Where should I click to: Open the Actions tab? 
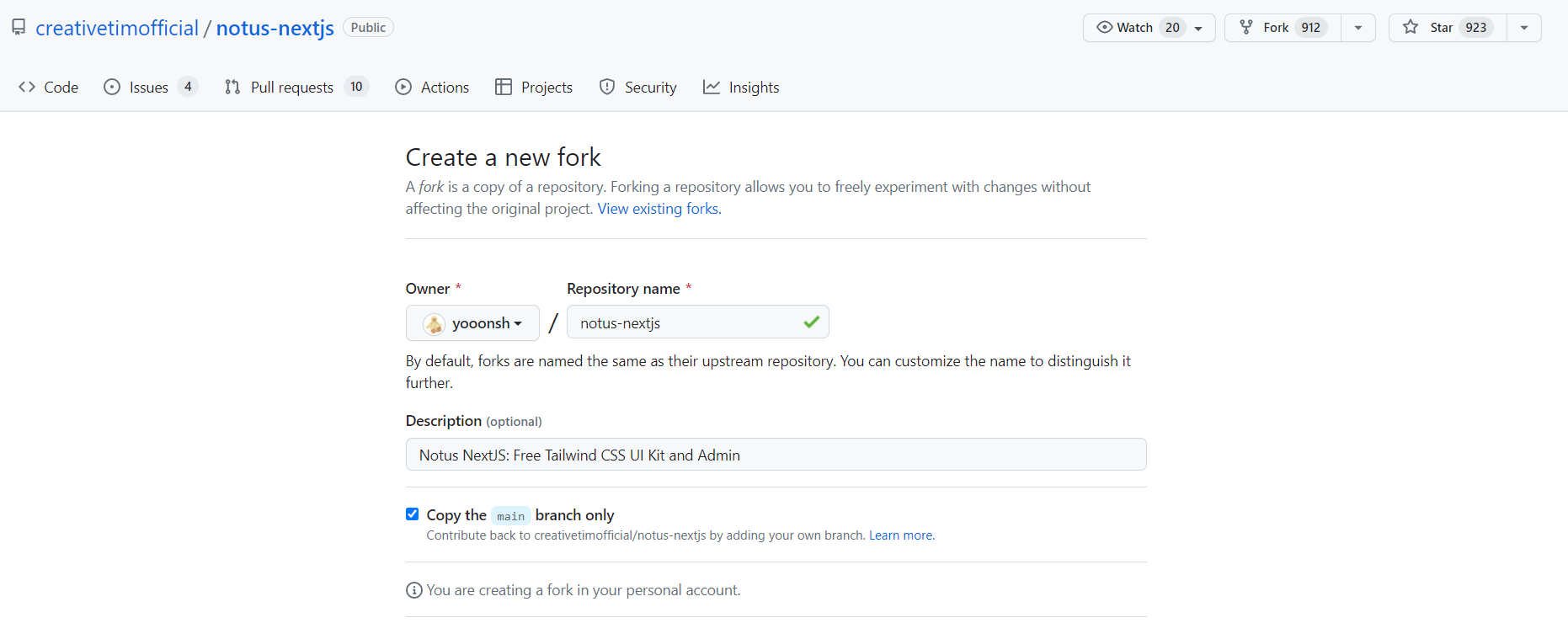(432, 88)
